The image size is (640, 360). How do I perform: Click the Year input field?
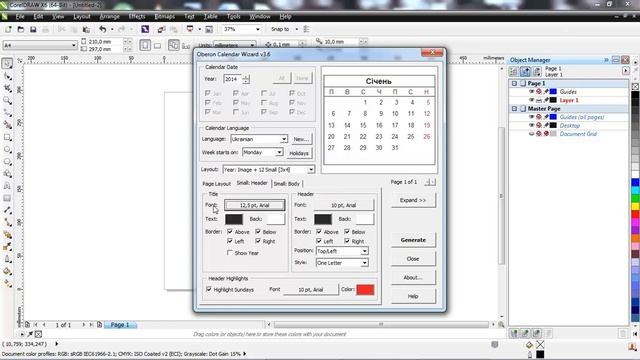[233, 79]
